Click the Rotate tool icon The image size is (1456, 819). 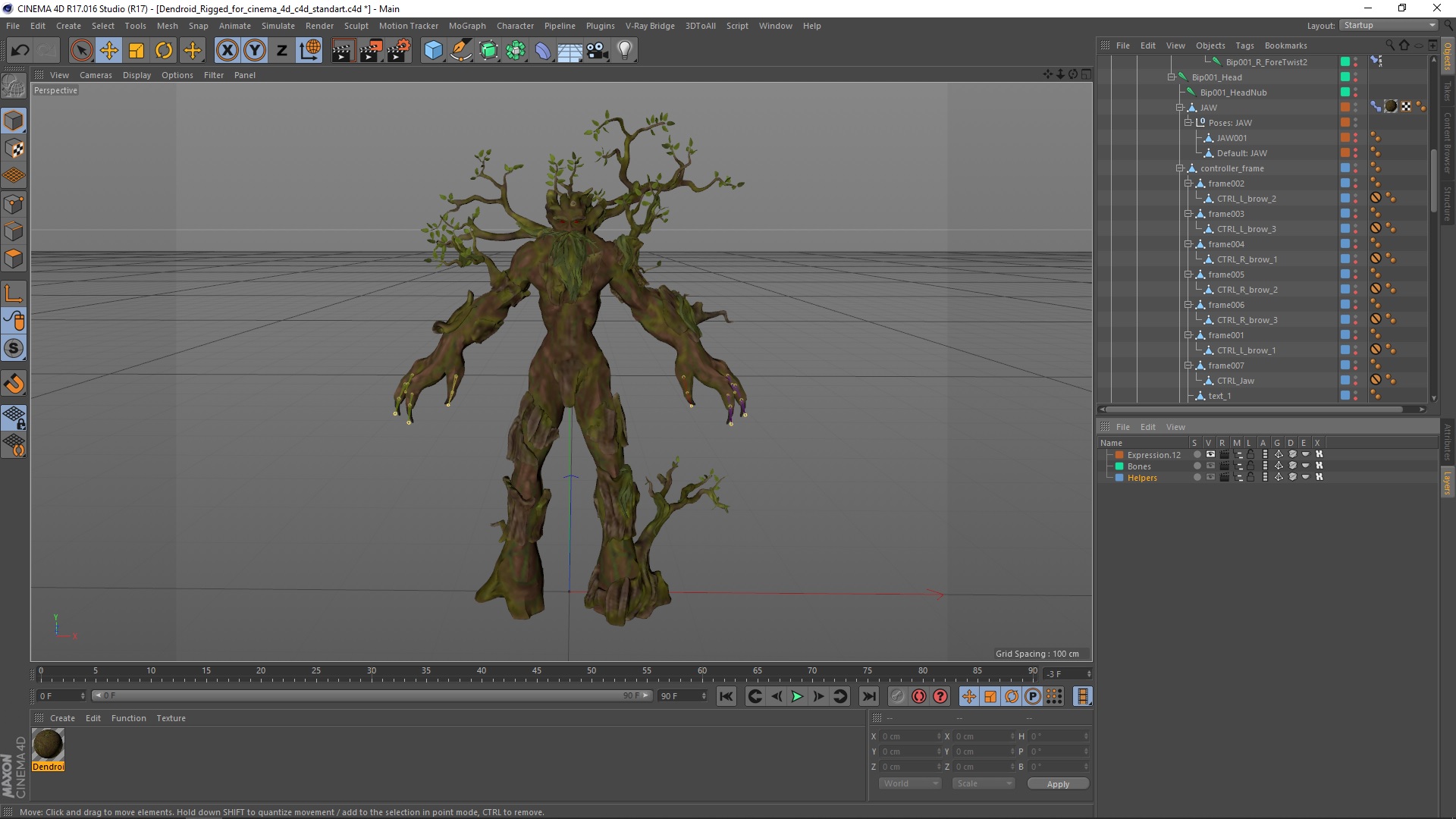[x=164, y=49]
